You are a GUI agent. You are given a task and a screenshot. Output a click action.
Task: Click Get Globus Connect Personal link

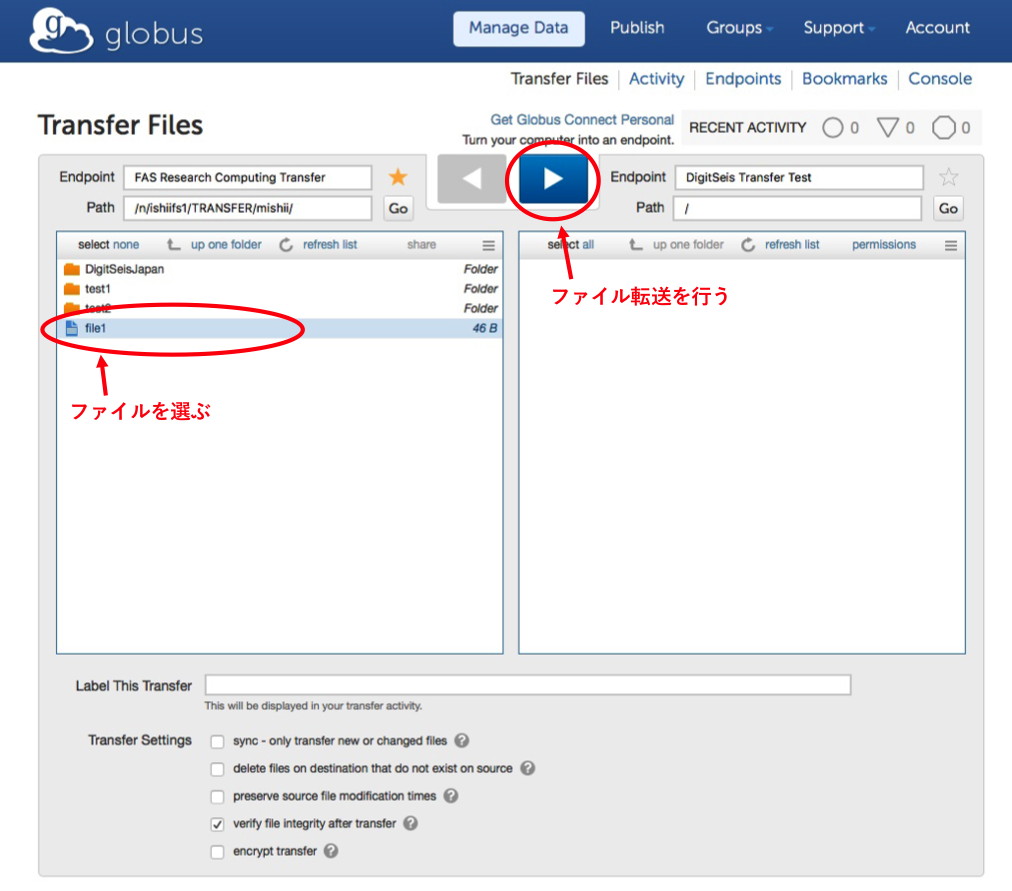[582, 119]
